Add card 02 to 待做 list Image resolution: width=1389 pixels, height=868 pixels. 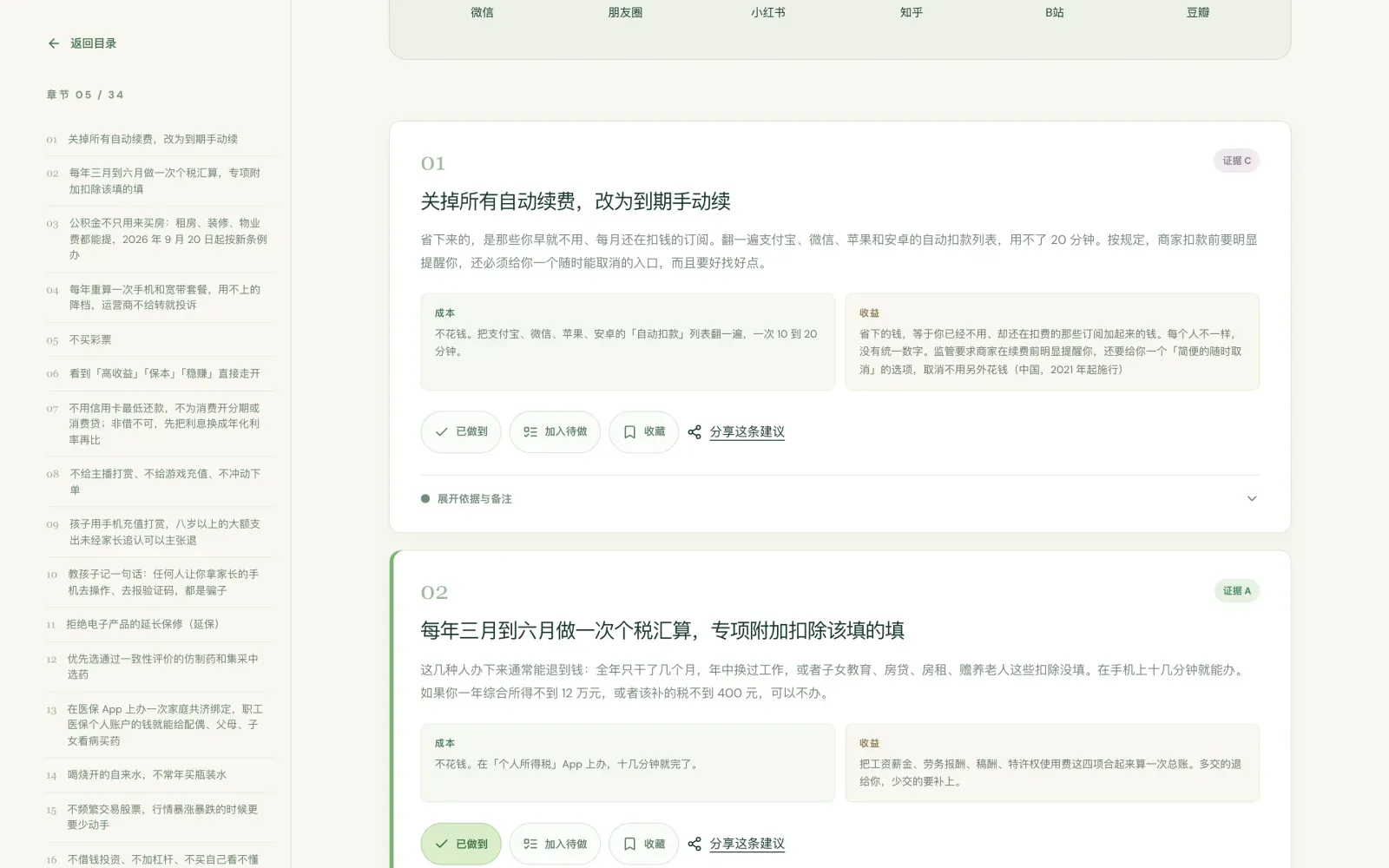tap(555, 844)
